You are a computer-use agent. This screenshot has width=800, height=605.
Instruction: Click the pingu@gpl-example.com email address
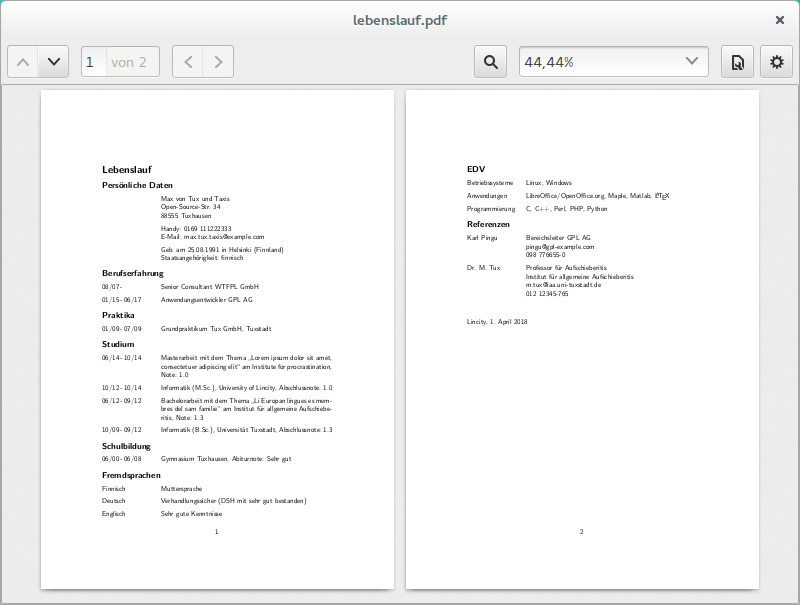(x=560, y=246)
